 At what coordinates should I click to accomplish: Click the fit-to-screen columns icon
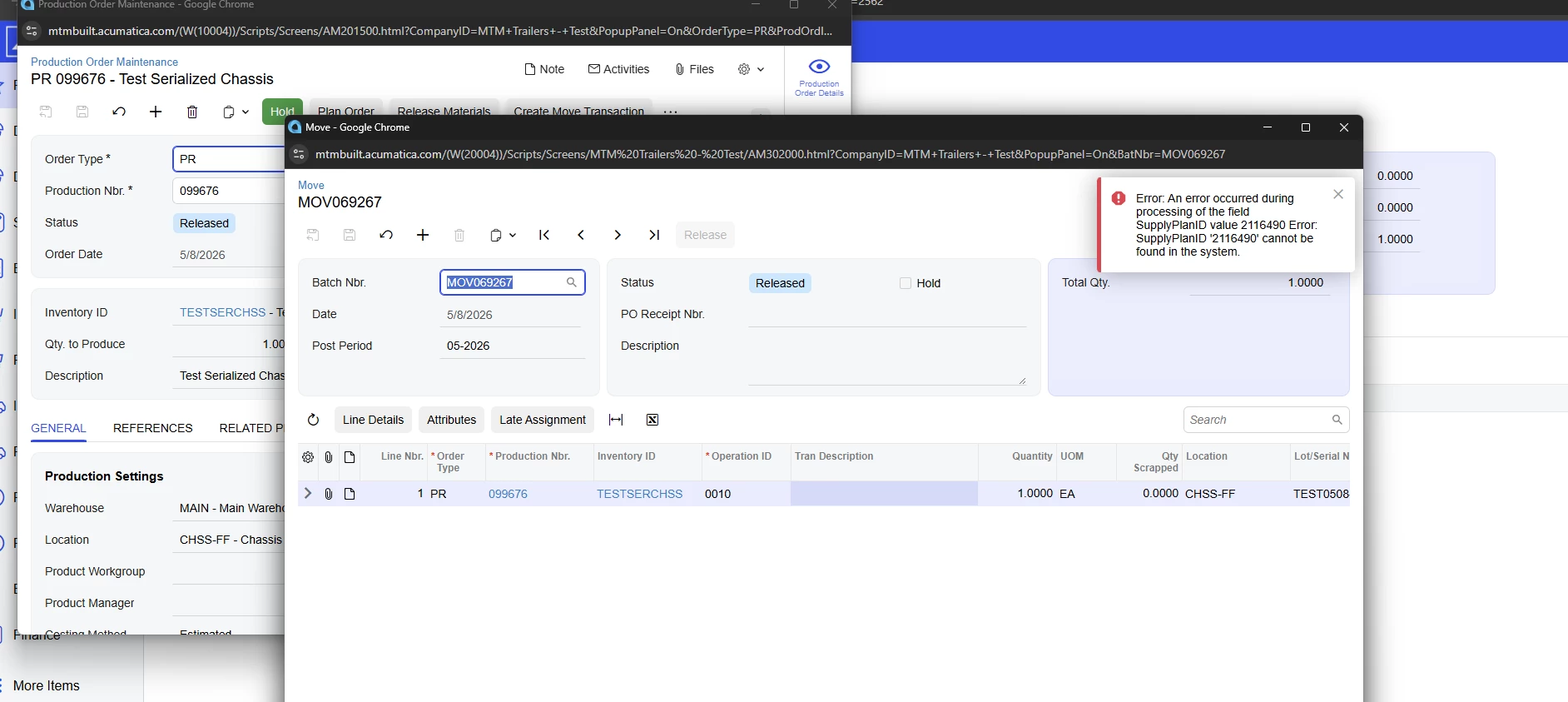(x=616, y=420)
